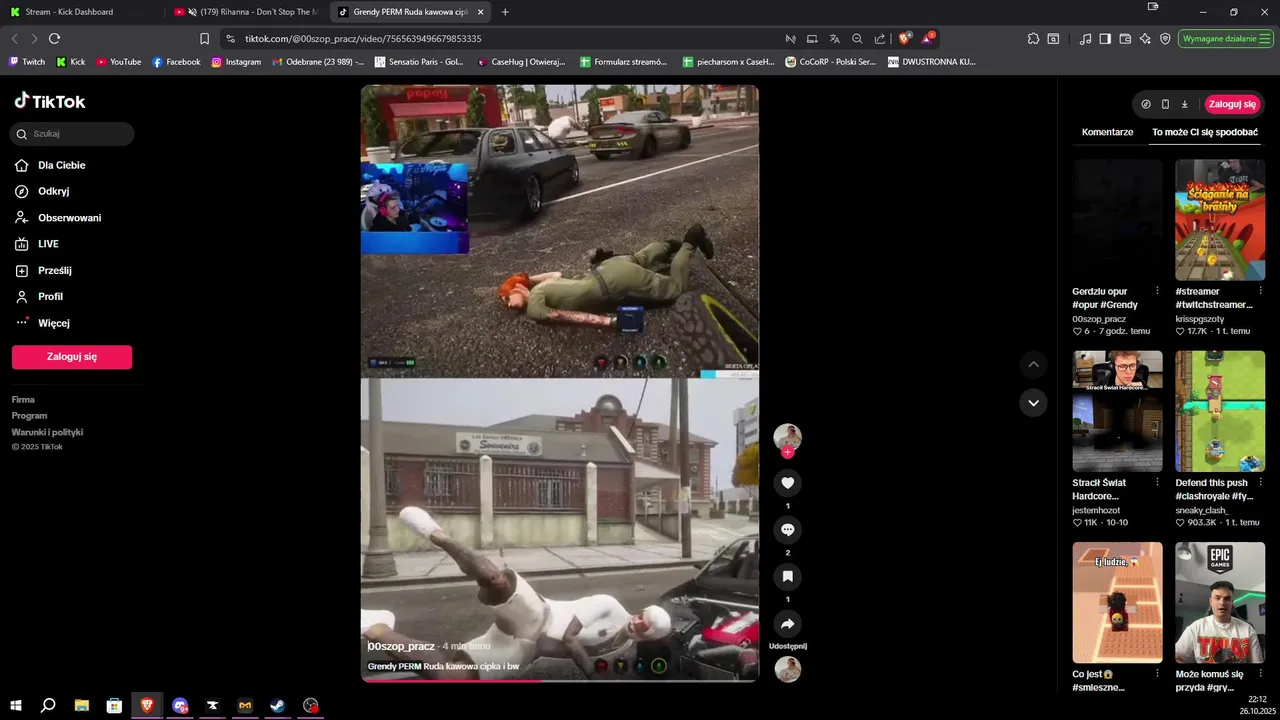Image resolution: width=1280 pixels, height=720 pixels.
Task: Open options menu for Co jest video
Action: [x=1157, y=674]
